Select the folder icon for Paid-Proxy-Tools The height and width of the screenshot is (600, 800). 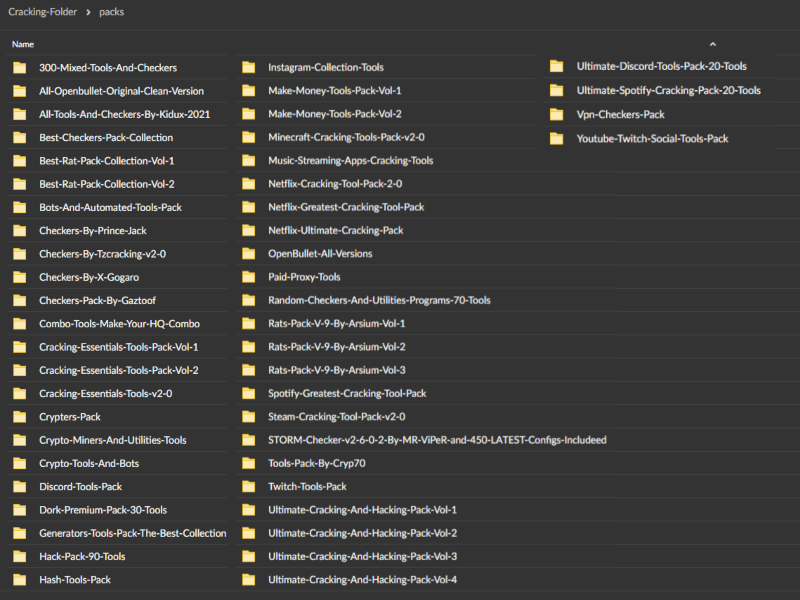(x=249, y=277)
